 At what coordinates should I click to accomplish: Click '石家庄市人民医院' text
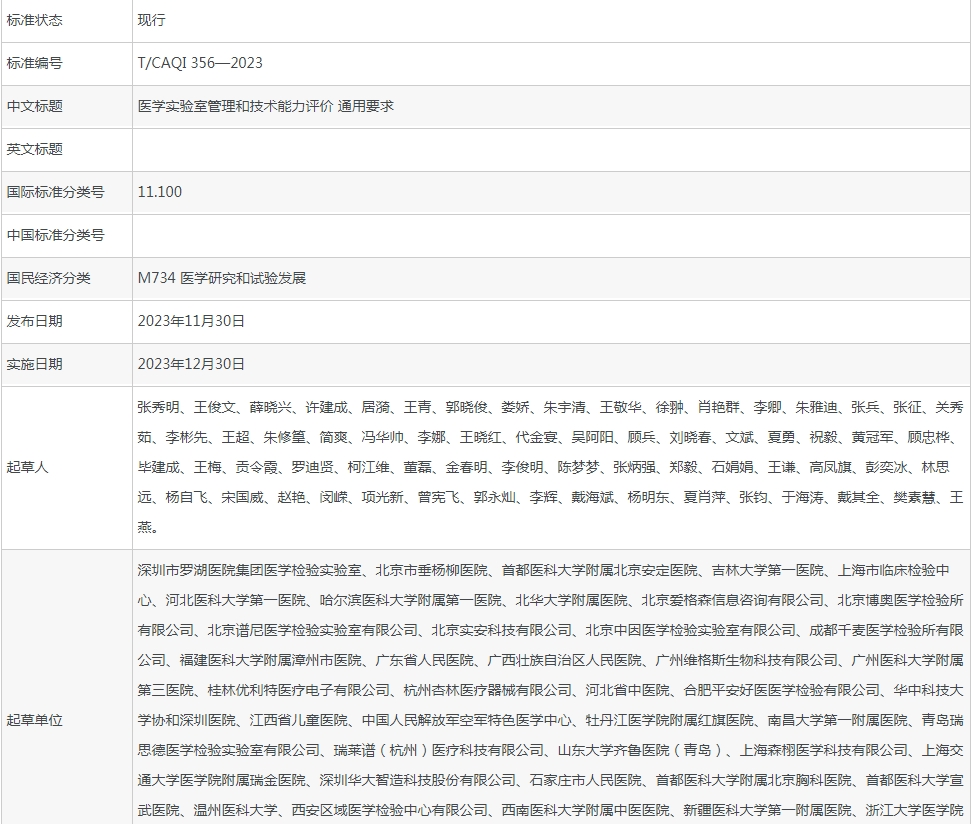point(586,780)
